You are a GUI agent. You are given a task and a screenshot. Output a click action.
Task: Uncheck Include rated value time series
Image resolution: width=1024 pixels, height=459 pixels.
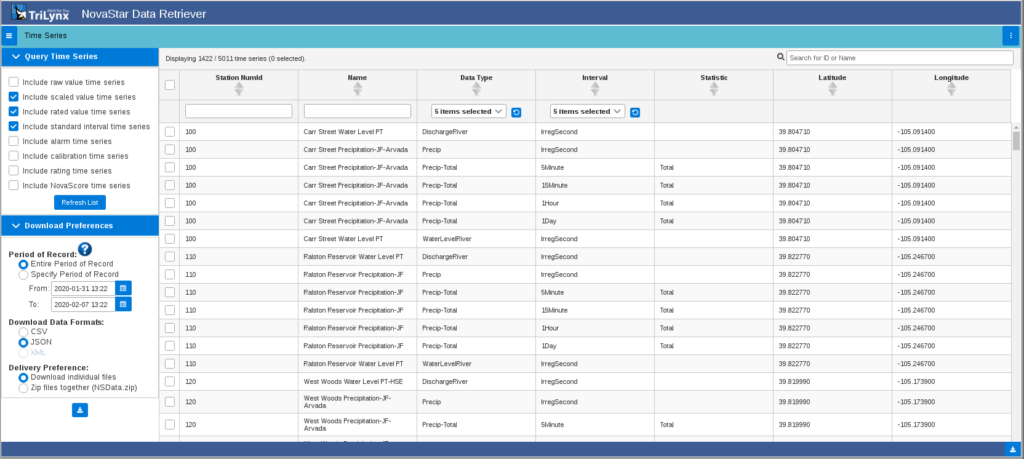pos(13,112)
